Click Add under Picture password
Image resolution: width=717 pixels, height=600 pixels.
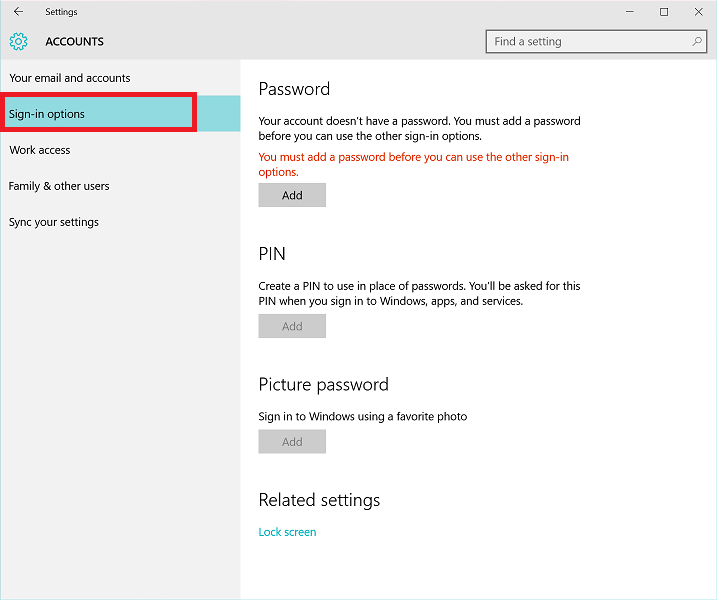(x=292, y=442)
